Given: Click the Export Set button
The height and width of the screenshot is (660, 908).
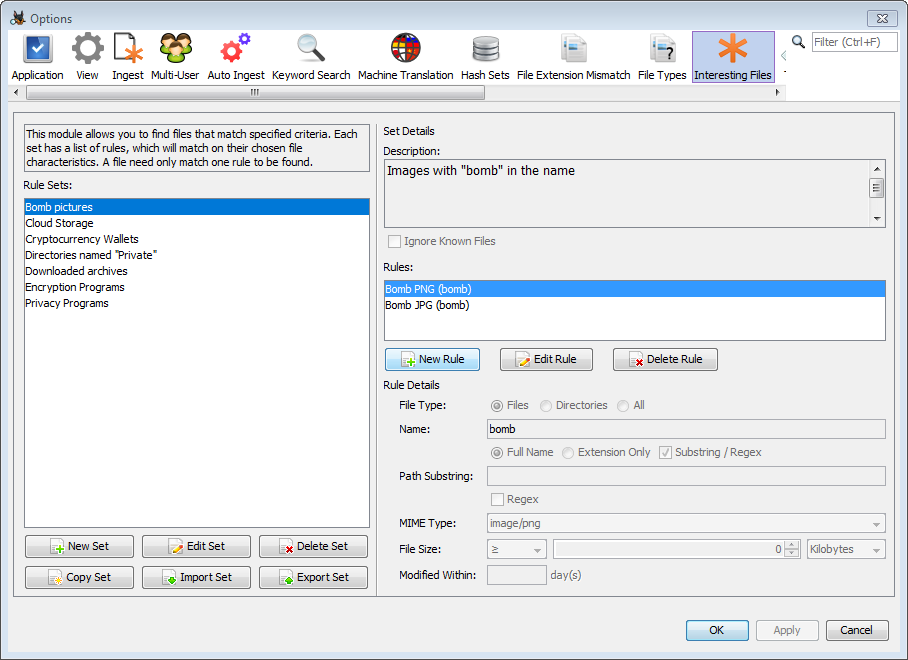Looking at the screenshot, I should click(313, 577).
